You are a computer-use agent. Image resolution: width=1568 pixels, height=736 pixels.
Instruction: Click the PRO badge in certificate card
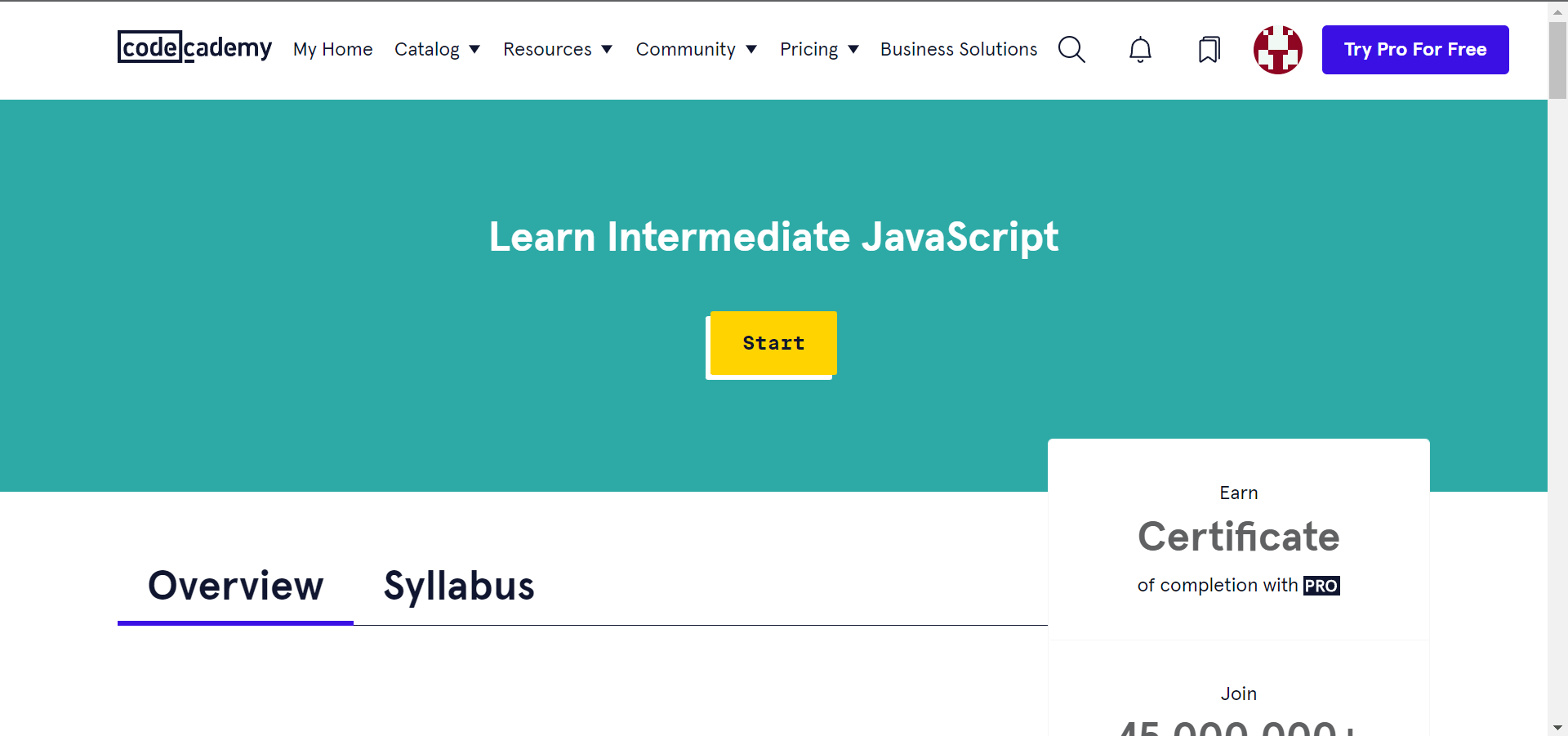pyautogui.click(x=1321, y=586)
